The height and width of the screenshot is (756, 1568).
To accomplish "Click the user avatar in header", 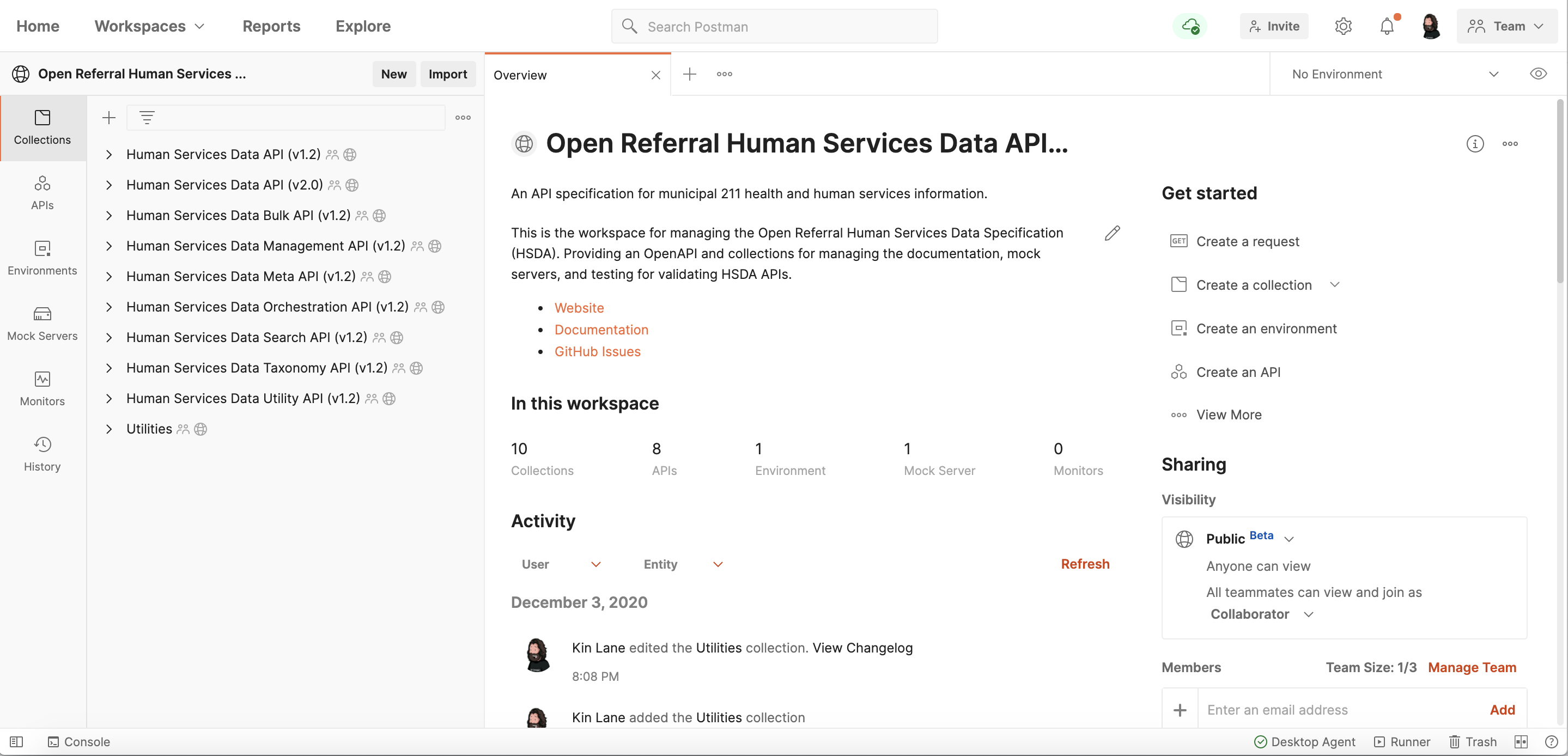I will pyautogui.click(x=1431, y=26).
